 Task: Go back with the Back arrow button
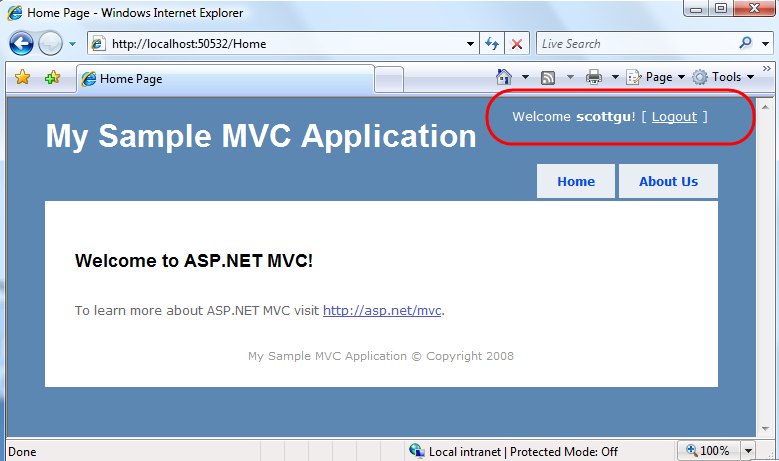click(x=21, y=44)
